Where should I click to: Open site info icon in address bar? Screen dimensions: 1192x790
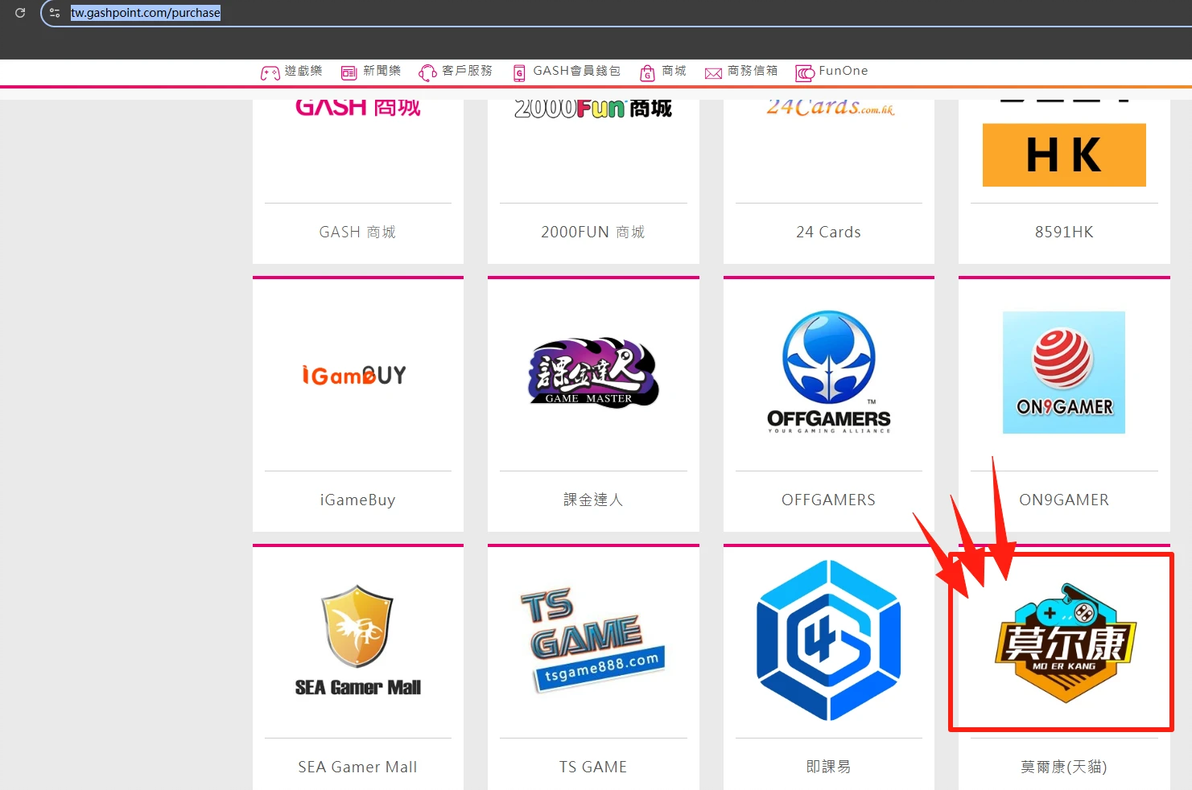click(55, 13)
